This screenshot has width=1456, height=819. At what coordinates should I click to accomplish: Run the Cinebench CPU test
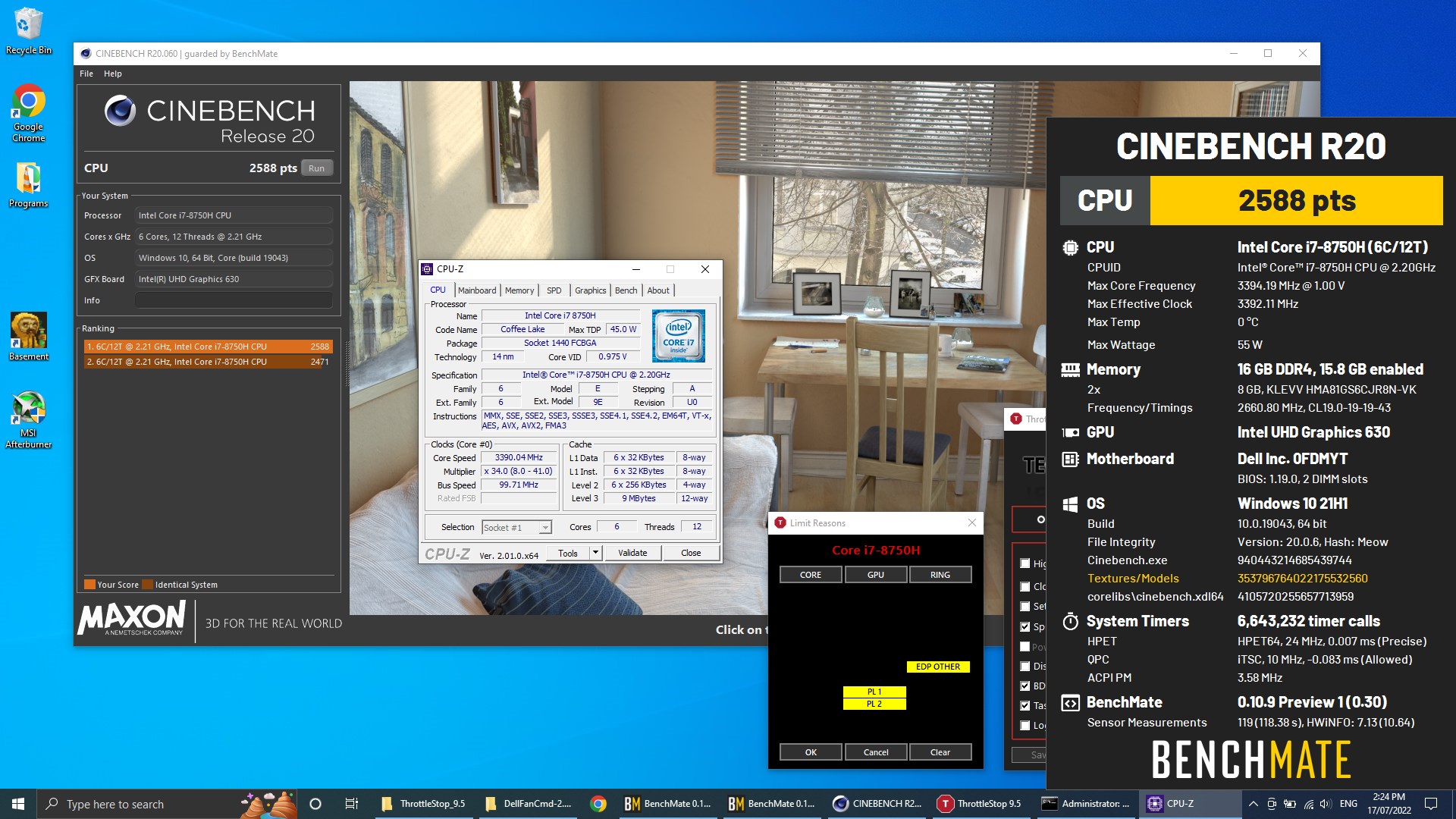[x=316, y=168]
